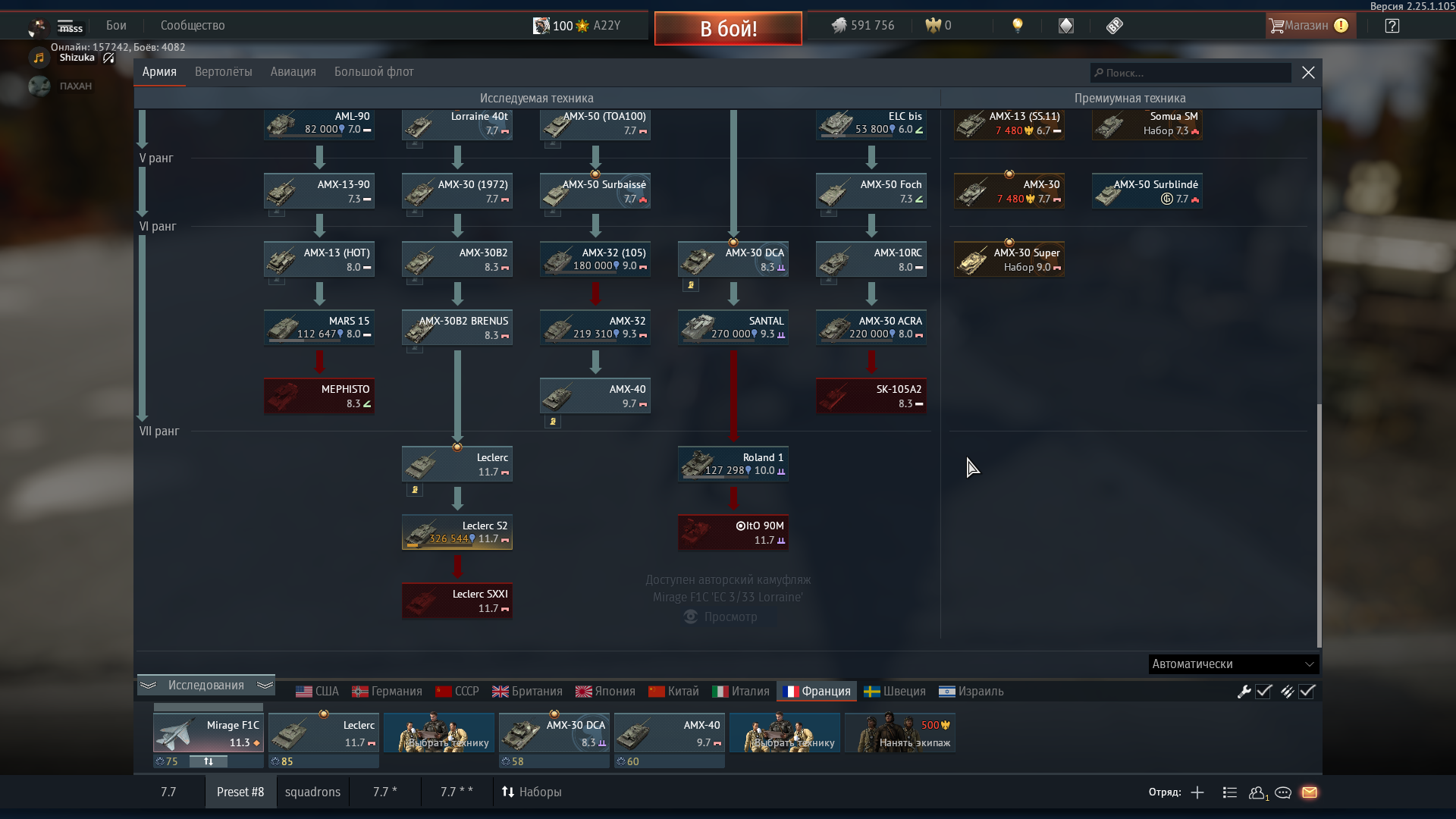Toggle the auto-refill ammo checkbox
The image size is (1456, 819).
[x=1307, y=692]
